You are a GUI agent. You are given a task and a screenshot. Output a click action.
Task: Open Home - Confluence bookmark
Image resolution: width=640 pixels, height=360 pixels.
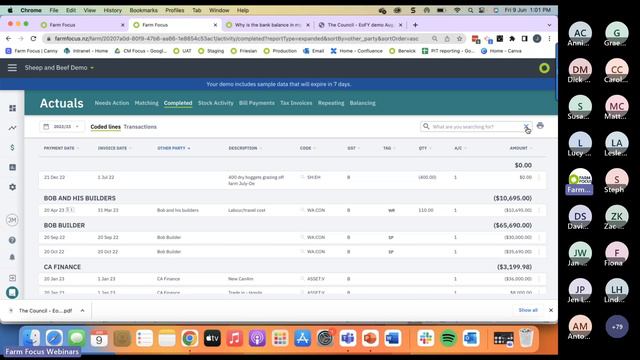[x=357, y=51]
